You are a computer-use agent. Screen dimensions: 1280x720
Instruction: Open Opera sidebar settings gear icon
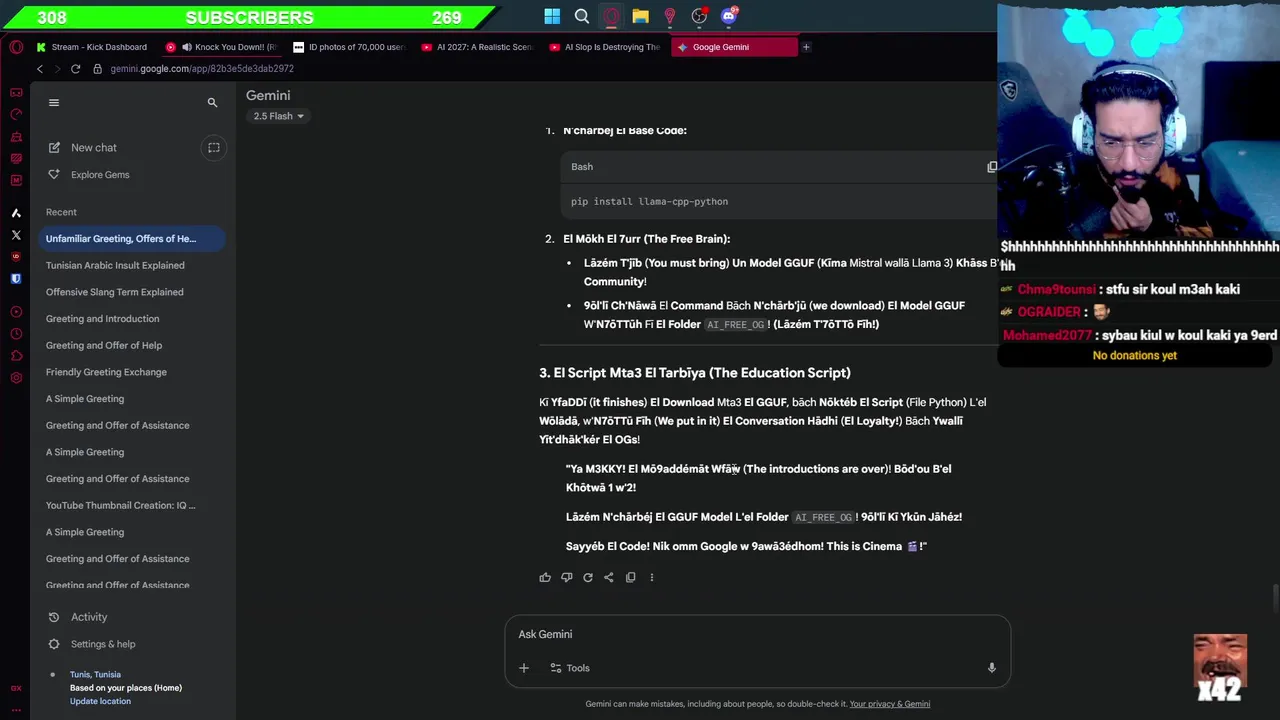[16, 378]
